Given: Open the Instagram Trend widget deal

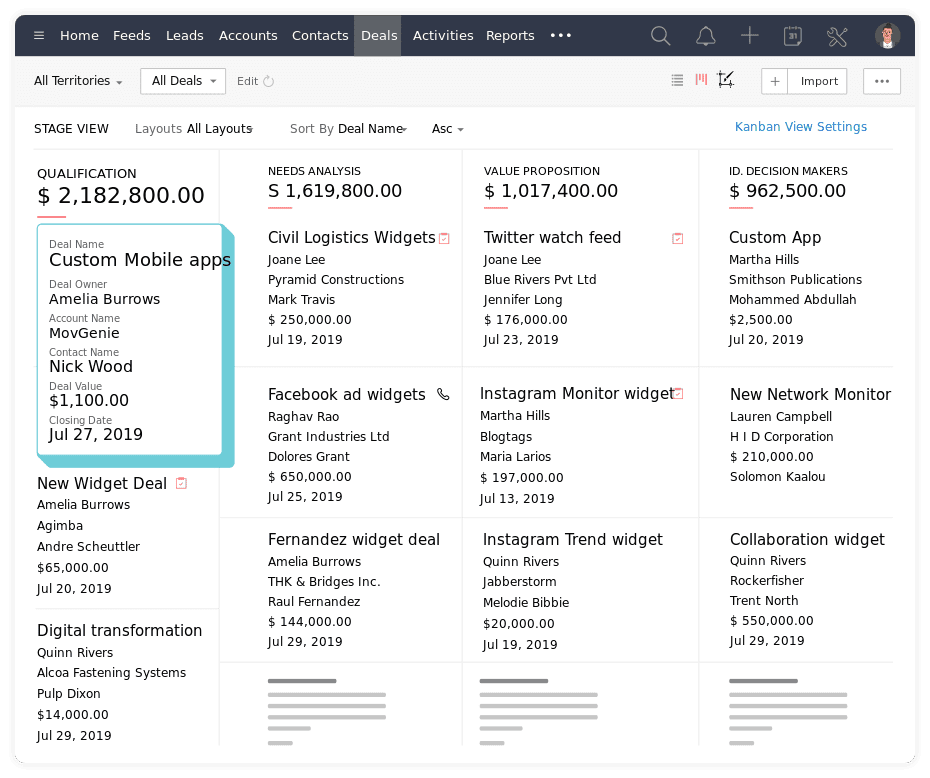Looking at the screenshot, I should coord(572,540).
